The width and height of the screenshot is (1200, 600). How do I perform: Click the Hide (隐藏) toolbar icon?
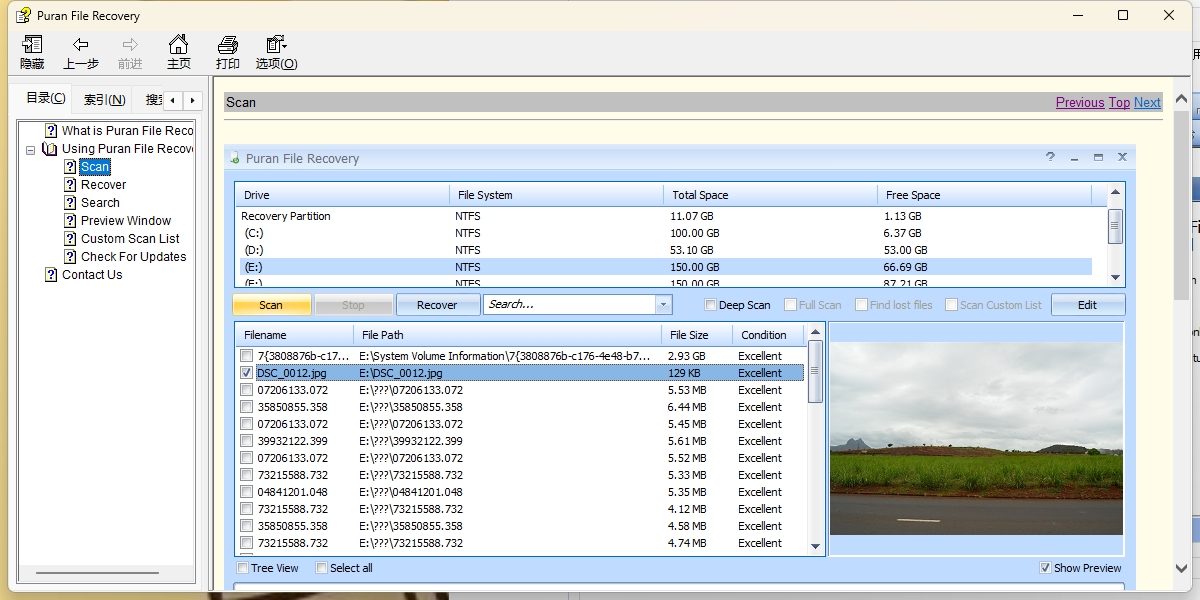coord(32,45)
